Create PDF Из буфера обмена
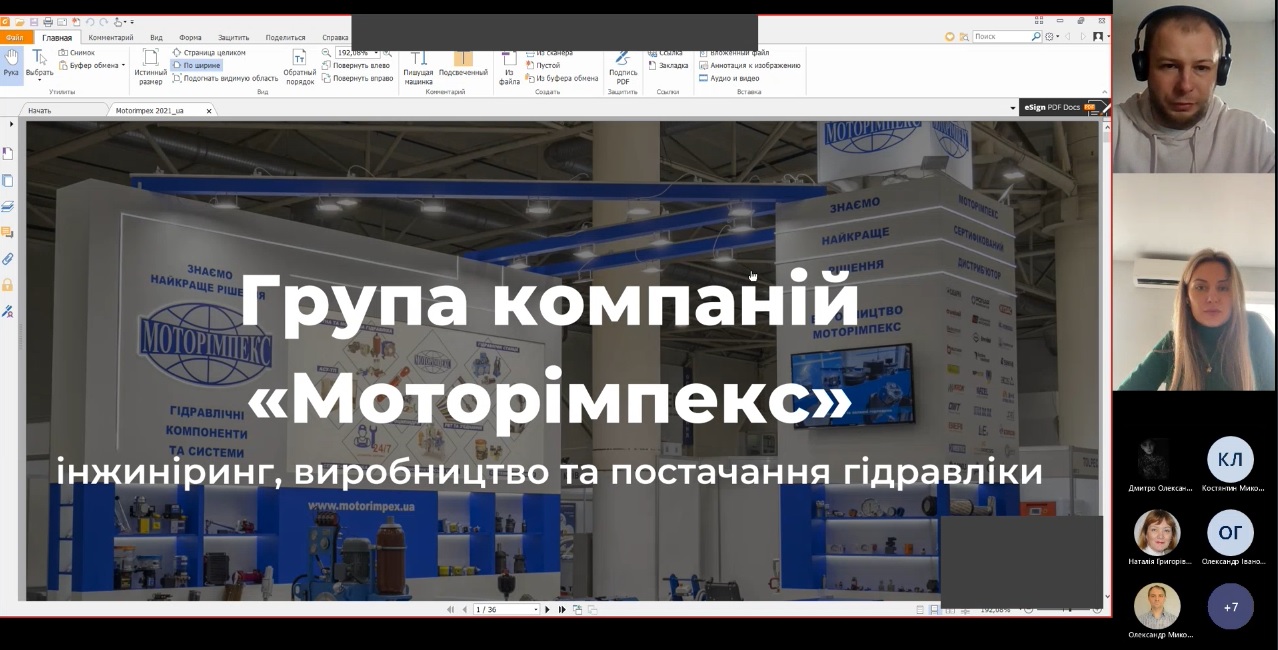This screenshot has height=650, width=1278. click(x=562, y=78)
